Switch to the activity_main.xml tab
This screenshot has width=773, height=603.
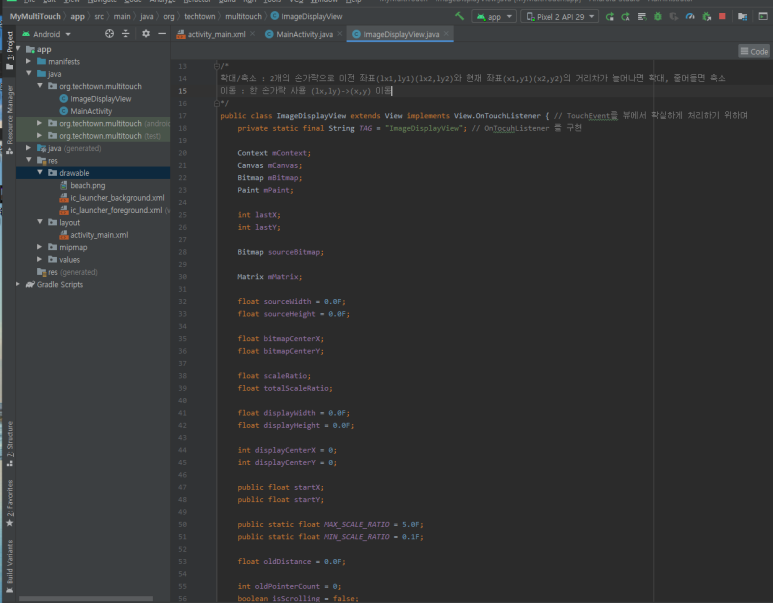point(217,34)
